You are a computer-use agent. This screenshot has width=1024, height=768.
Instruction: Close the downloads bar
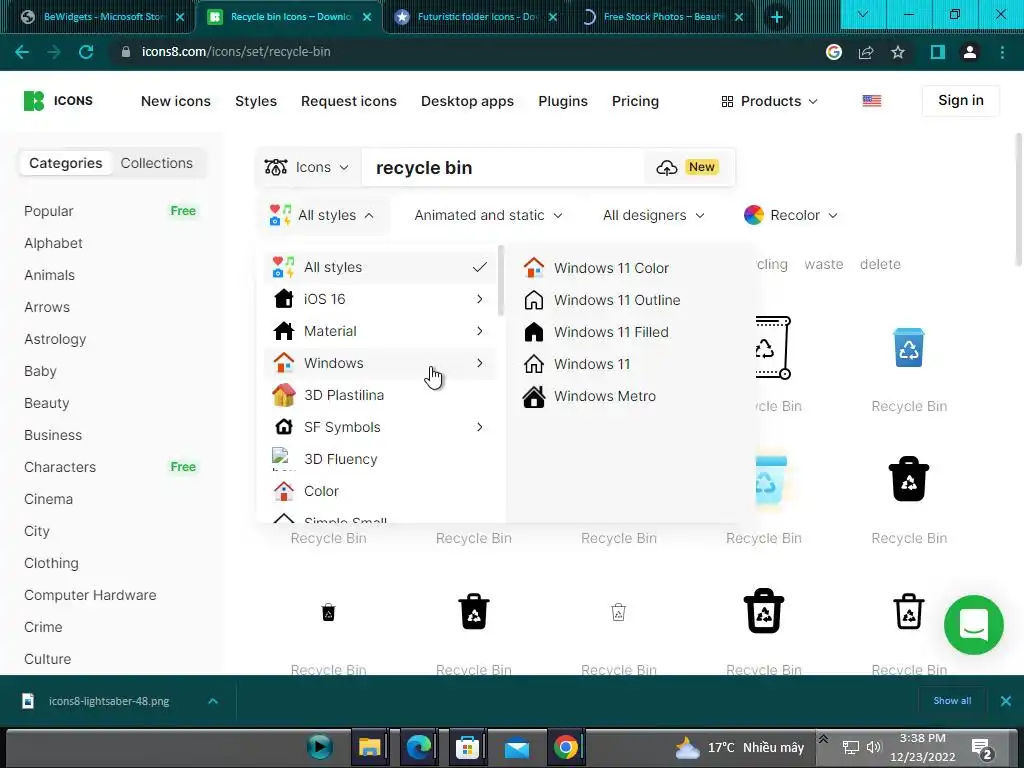pyautogui.click(x=1006, y=701)
